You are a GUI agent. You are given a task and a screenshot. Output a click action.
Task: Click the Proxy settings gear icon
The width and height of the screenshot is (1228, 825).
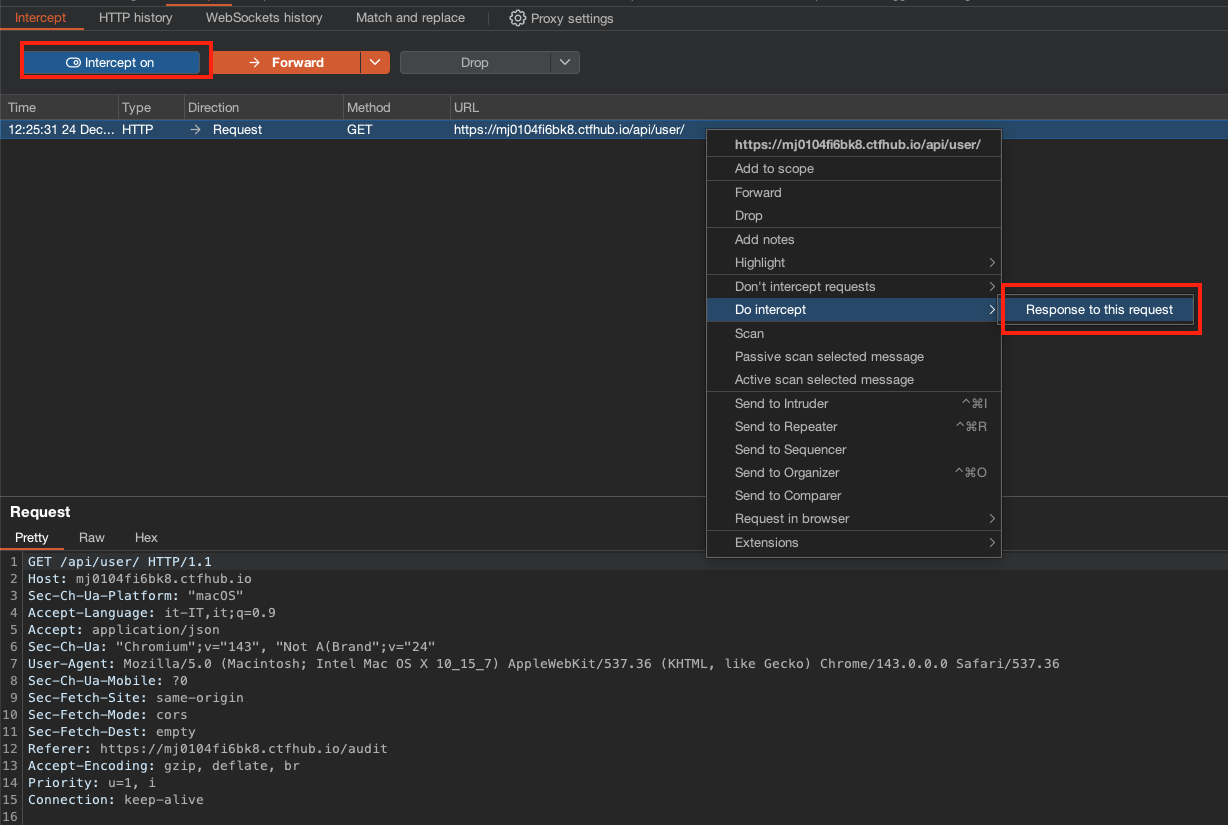[x=517, y=18]
